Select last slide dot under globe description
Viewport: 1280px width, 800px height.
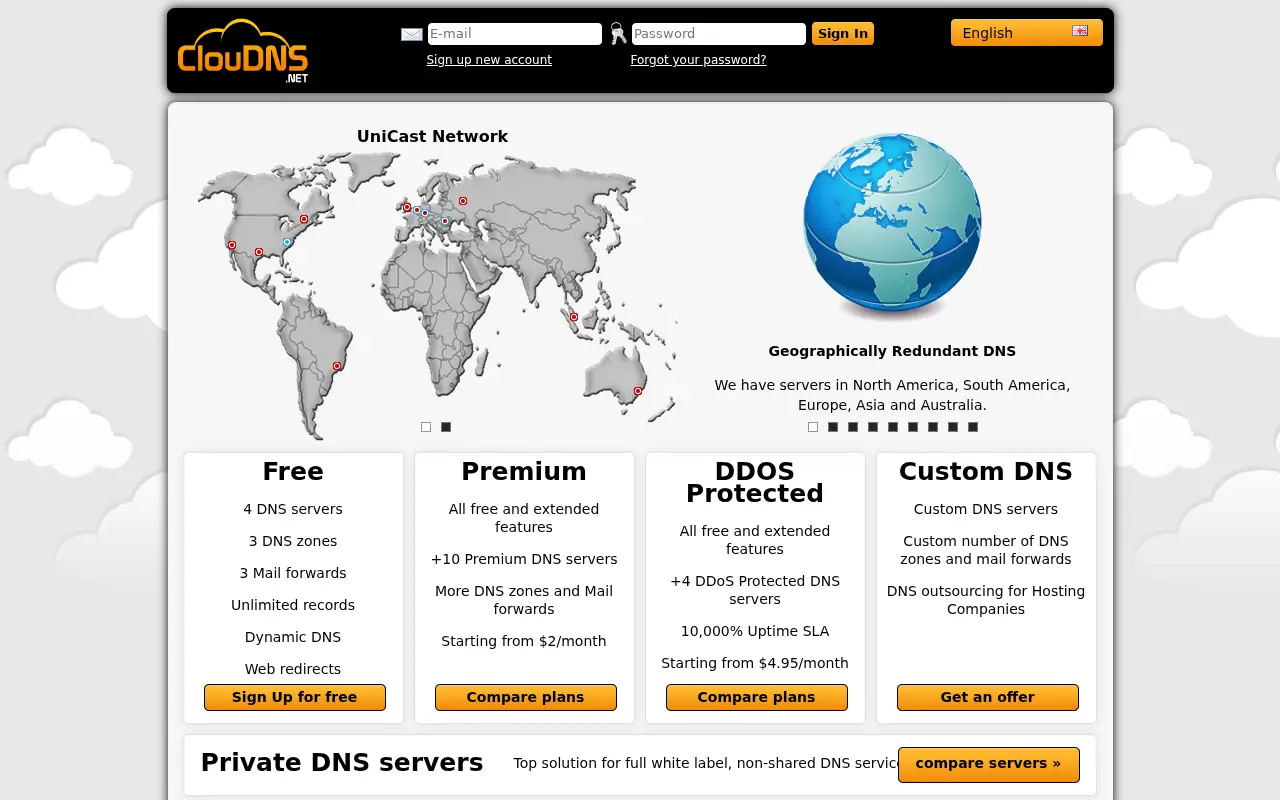point(973,427)
